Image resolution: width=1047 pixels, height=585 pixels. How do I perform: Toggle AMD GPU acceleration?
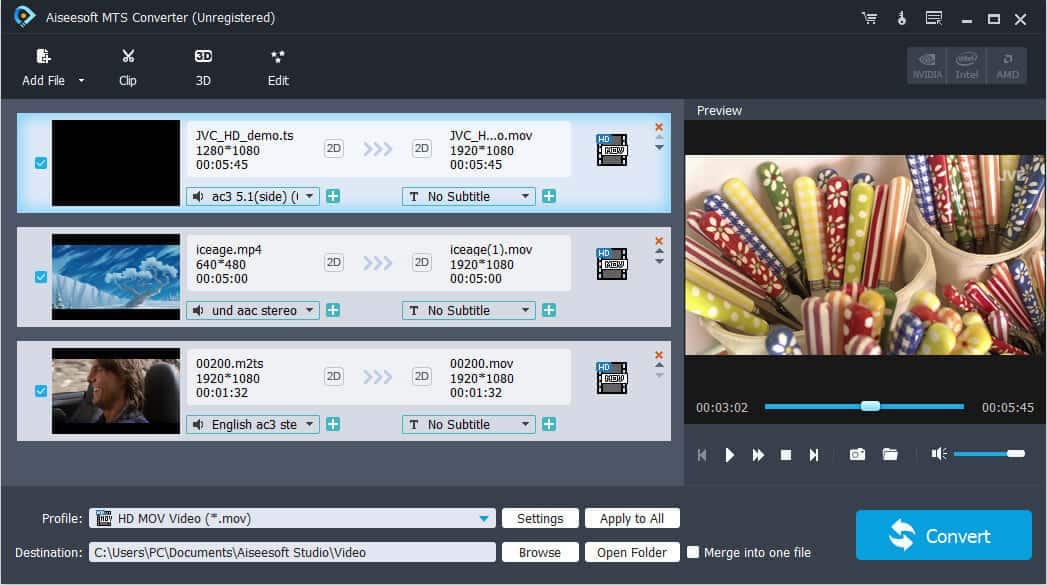1007,65
